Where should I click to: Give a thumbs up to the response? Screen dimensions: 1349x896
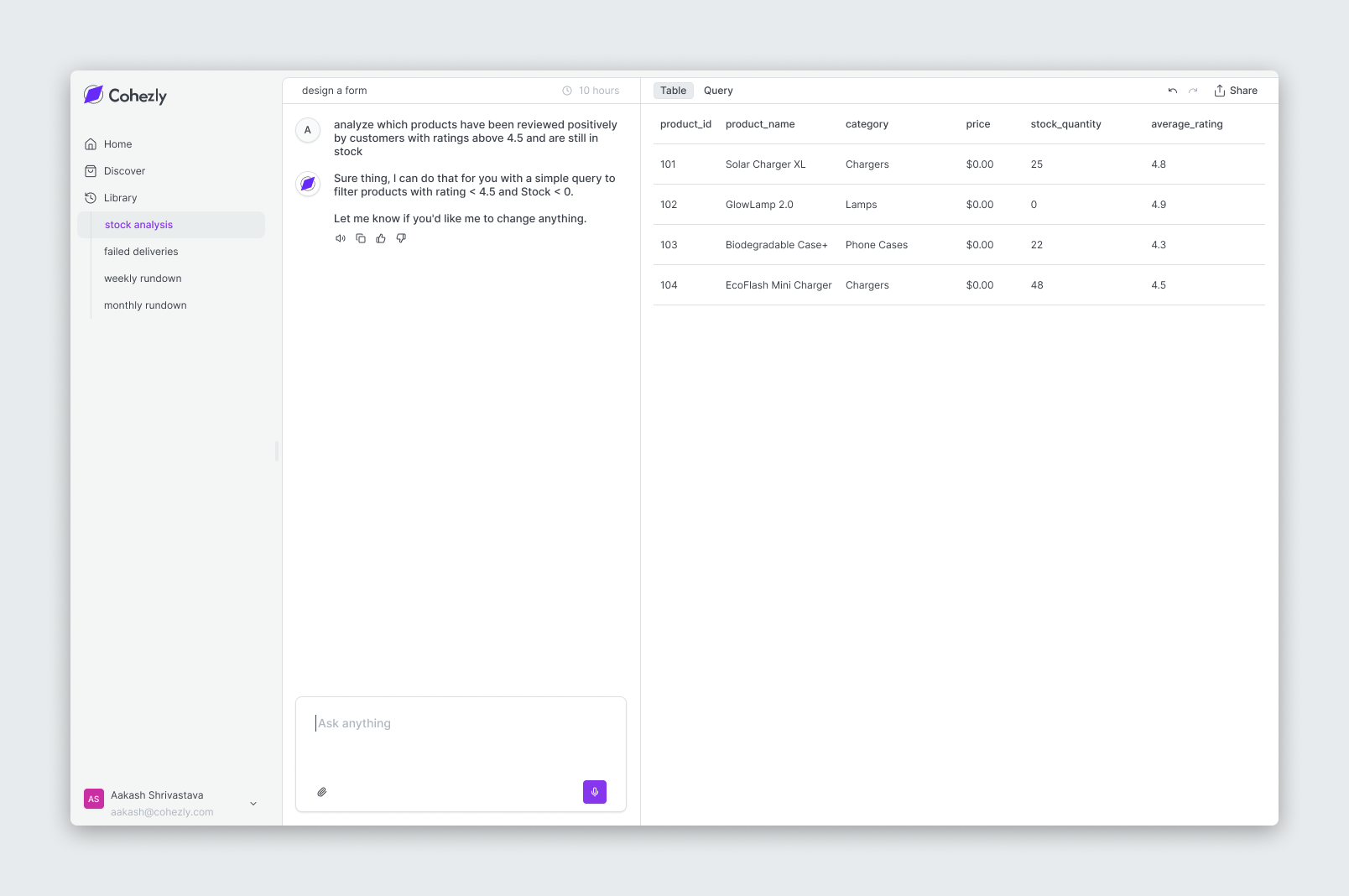pos(381,238)
